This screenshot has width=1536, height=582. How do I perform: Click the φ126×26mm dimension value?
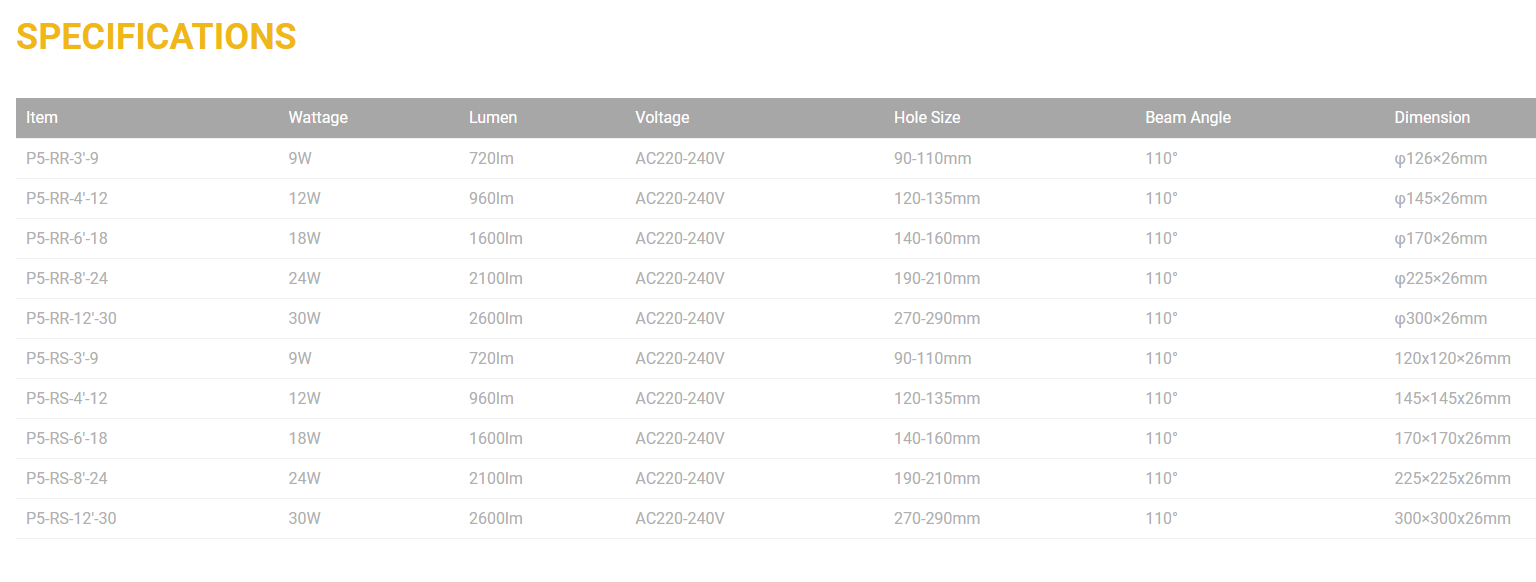pos(1440,158)
